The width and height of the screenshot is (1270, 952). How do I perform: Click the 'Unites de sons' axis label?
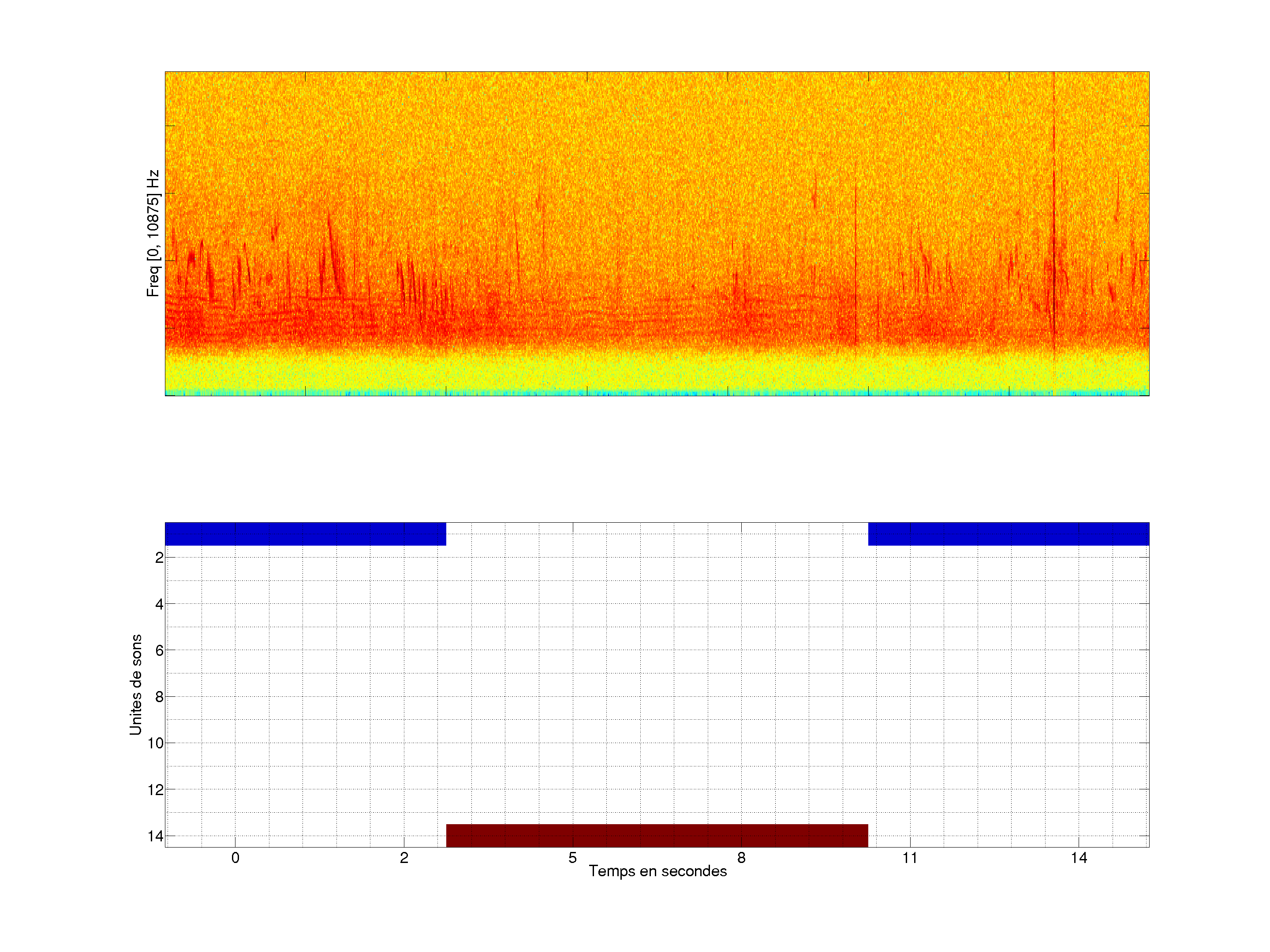135,684
